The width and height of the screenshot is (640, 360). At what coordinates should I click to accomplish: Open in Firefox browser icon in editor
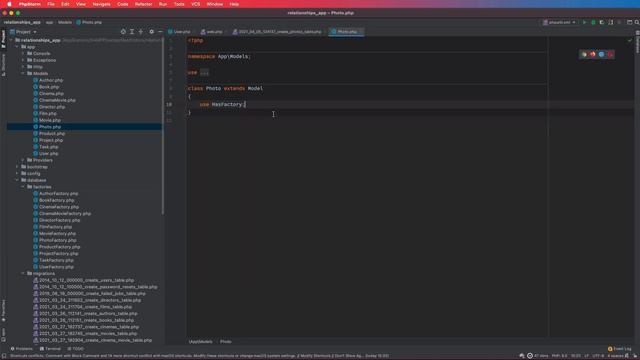[x=593, y=54]
